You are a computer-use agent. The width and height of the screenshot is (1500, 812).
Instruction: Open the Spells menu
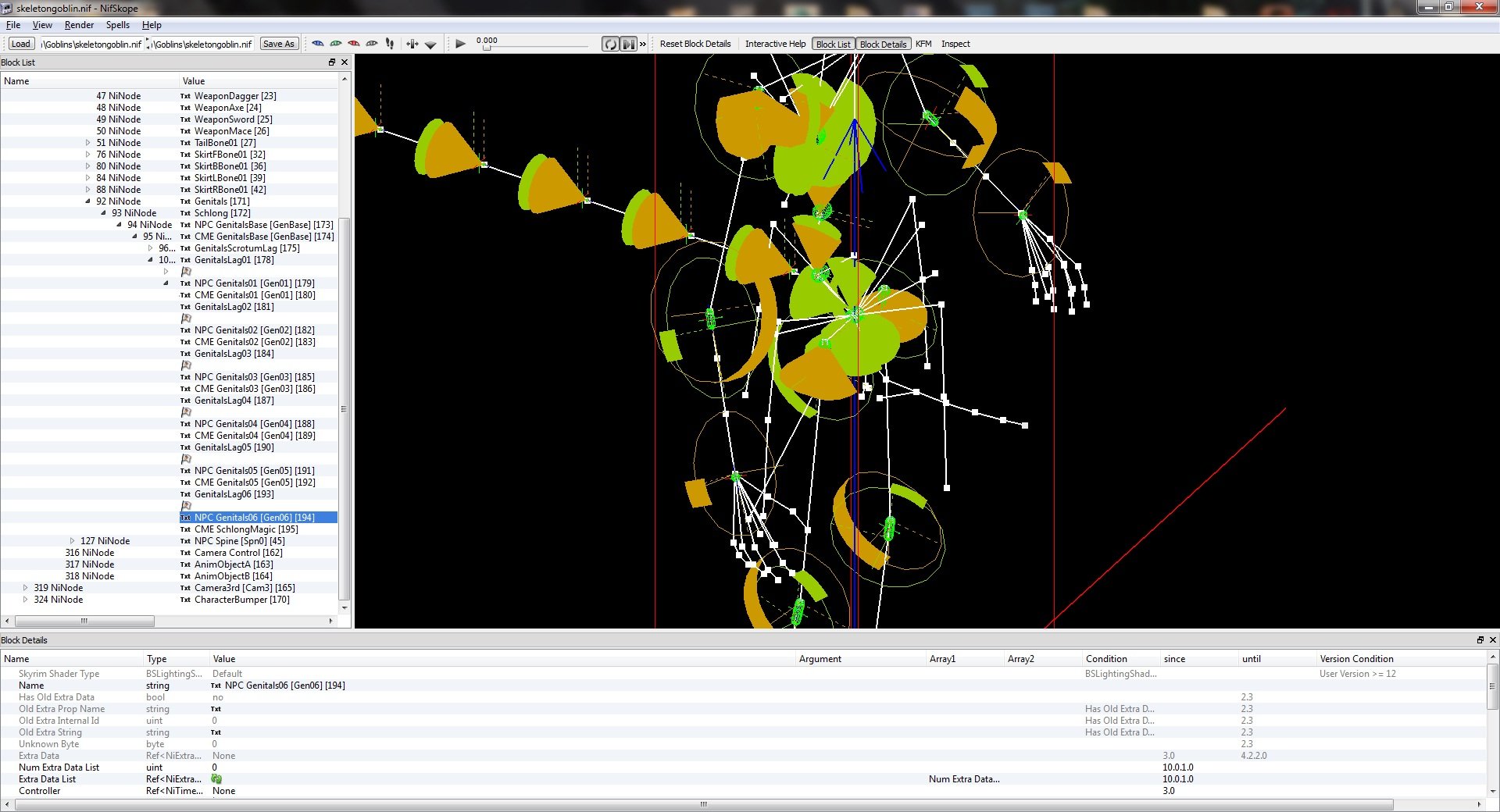pos(118,25)
